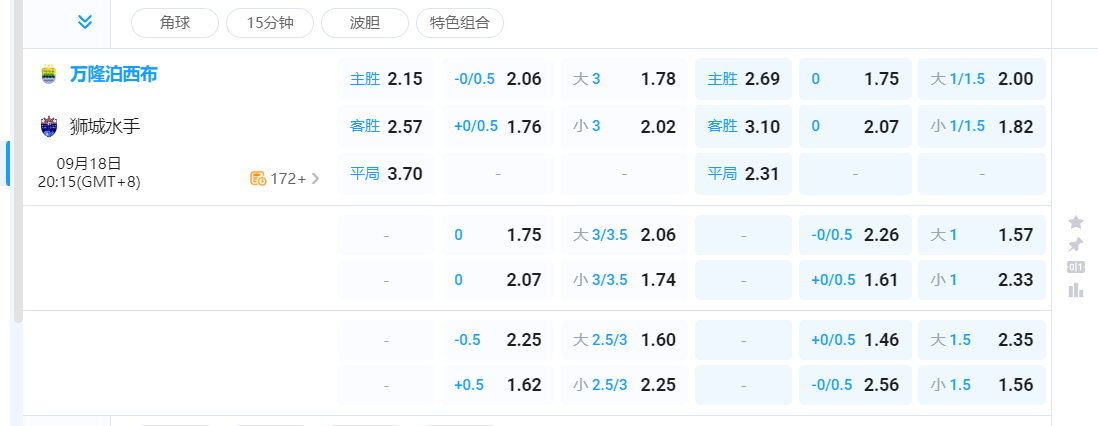Switch to the 15分钟 tab

click(x=270, y=23)
